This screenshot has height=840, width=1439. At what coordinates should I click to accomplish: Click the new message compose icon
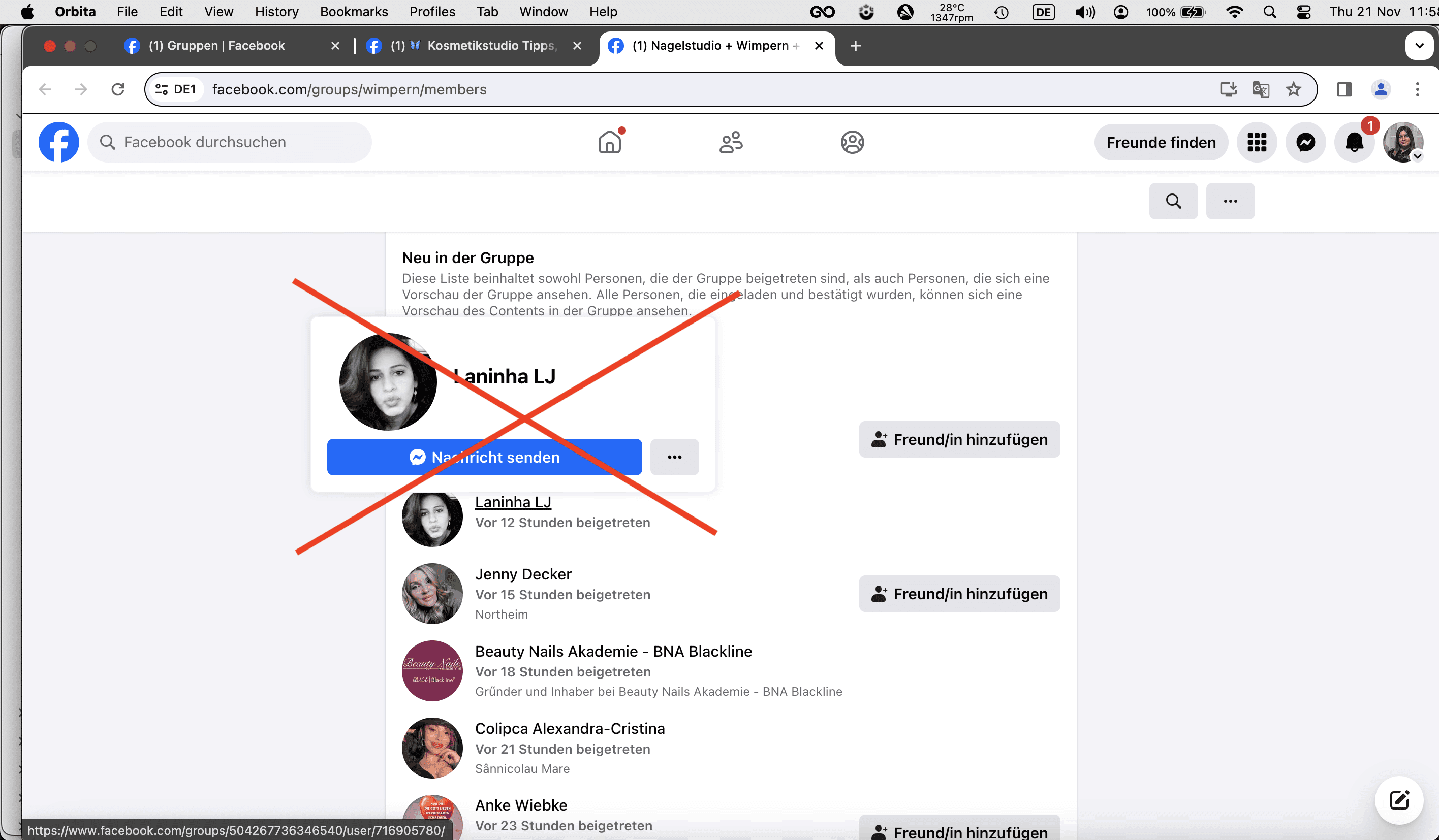[1398, 800]
